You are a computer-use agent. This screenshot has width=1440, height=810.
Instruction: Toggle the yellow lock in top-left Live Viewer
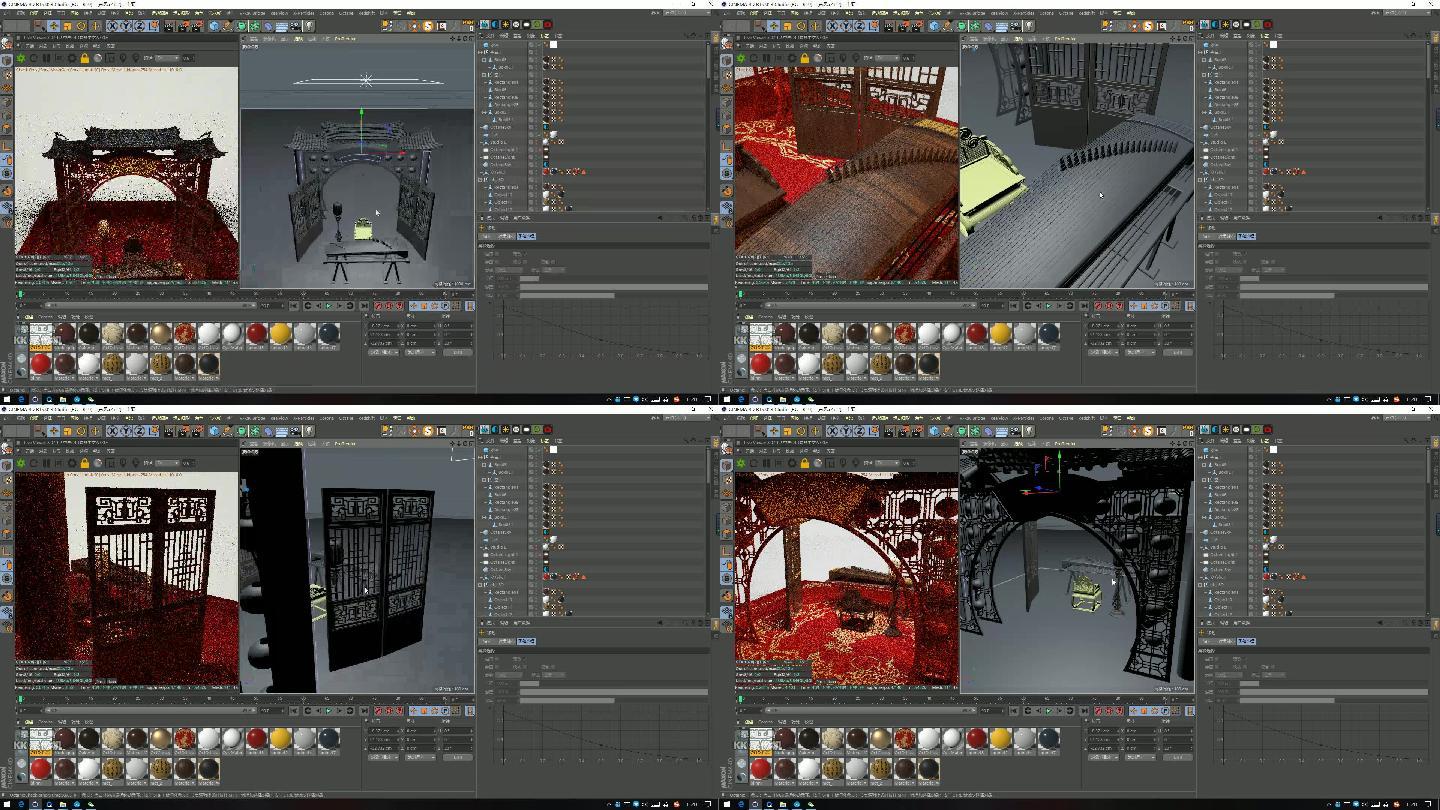(85, 59)
